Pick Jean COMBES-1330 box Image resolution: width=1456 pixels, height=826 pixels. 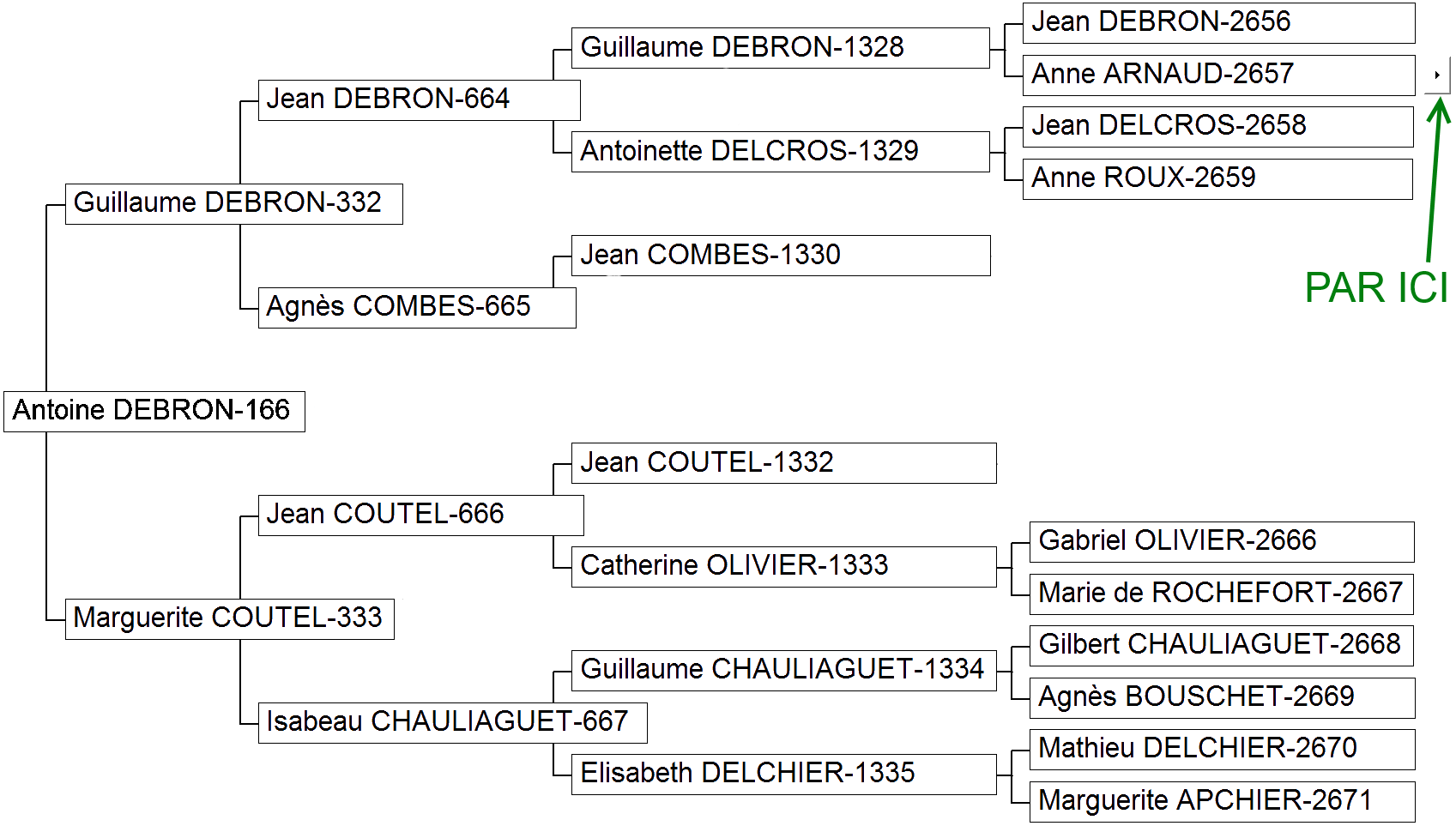[x=781, y=256]
